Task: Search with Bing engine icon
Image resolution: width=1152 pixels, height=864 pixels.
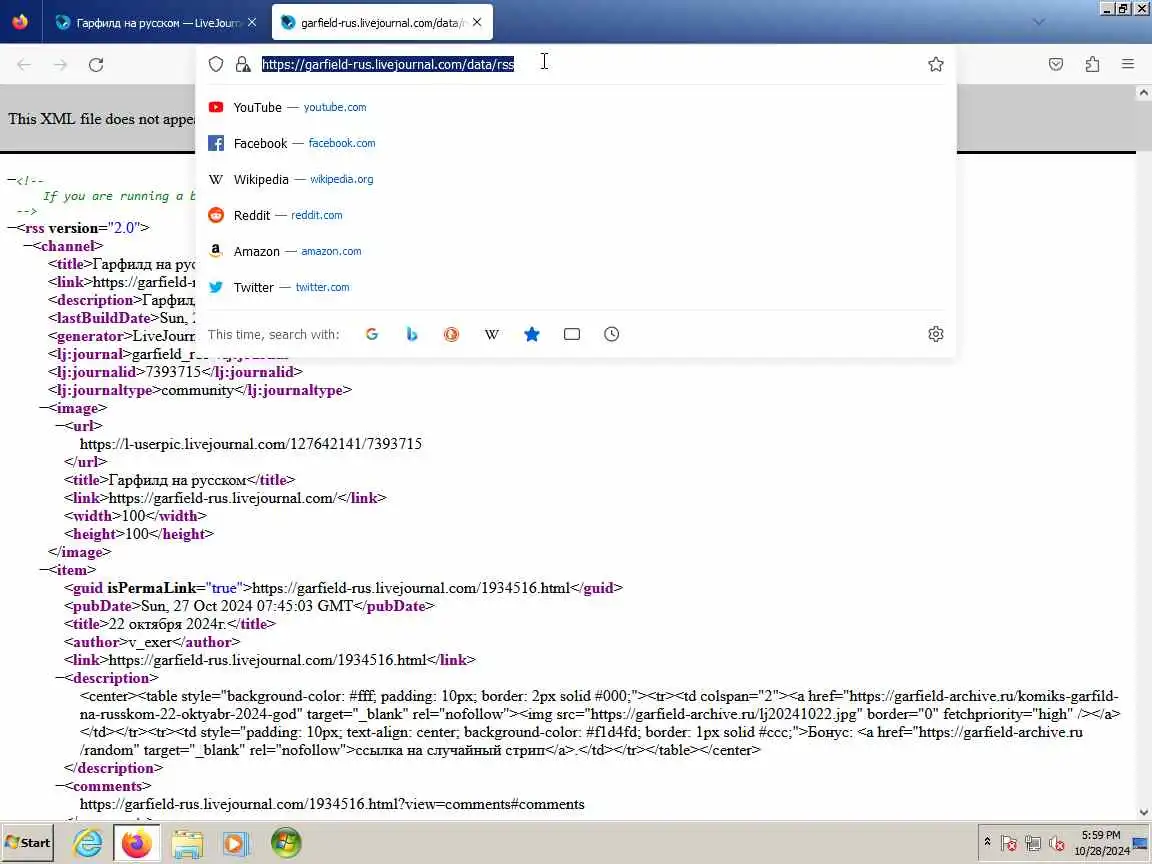Action: tap(411, 334)
